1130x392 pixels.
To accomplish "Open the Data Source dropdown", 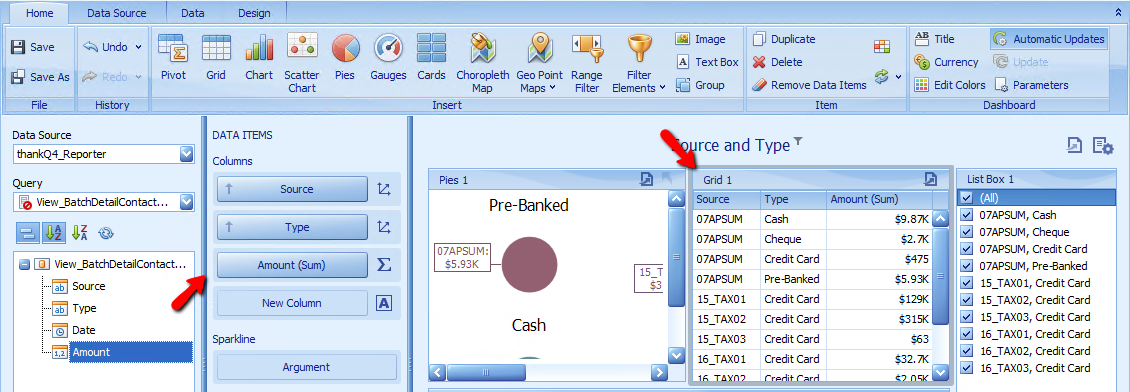I will 187,153.
